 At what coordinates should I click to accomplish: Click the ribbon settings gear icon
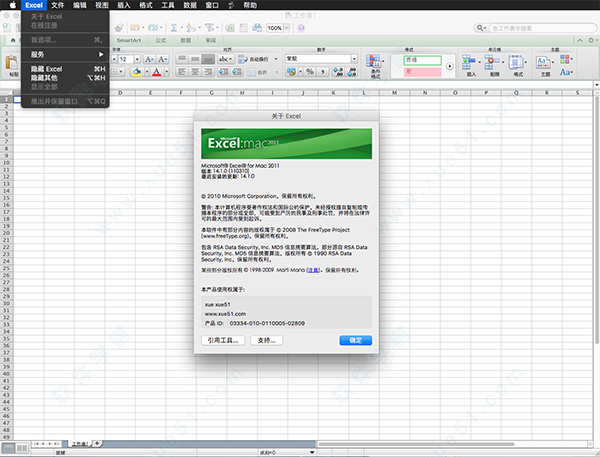tap(592, 40)
